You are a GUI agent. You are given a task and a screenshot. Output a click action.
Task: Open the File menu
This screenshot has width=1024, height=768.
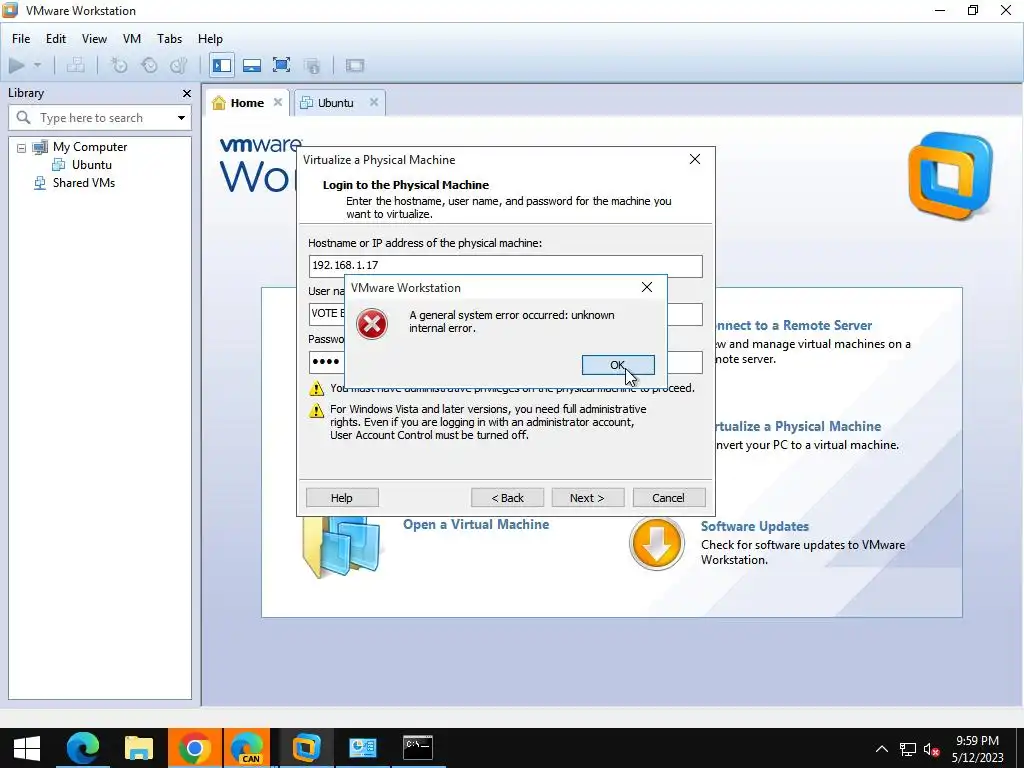pyautogui.click(x=21, y=39)
